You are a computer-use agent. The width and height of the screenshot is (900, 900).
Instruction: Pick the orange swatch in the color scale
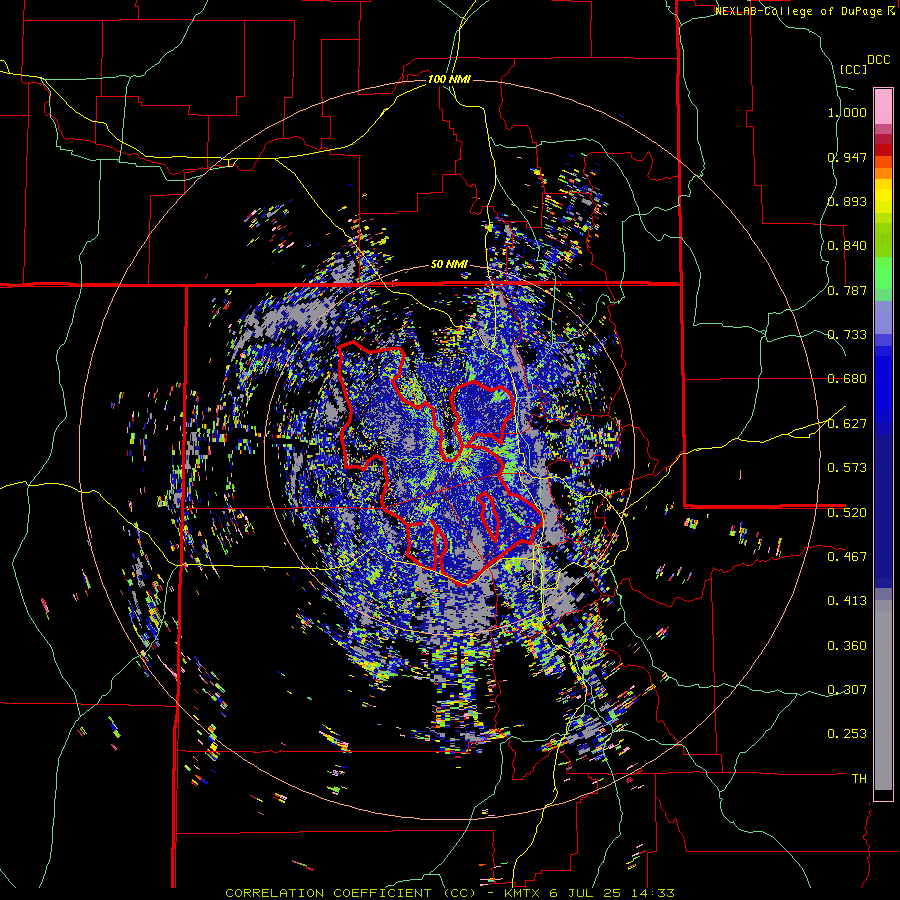click(x=883, y=173)
